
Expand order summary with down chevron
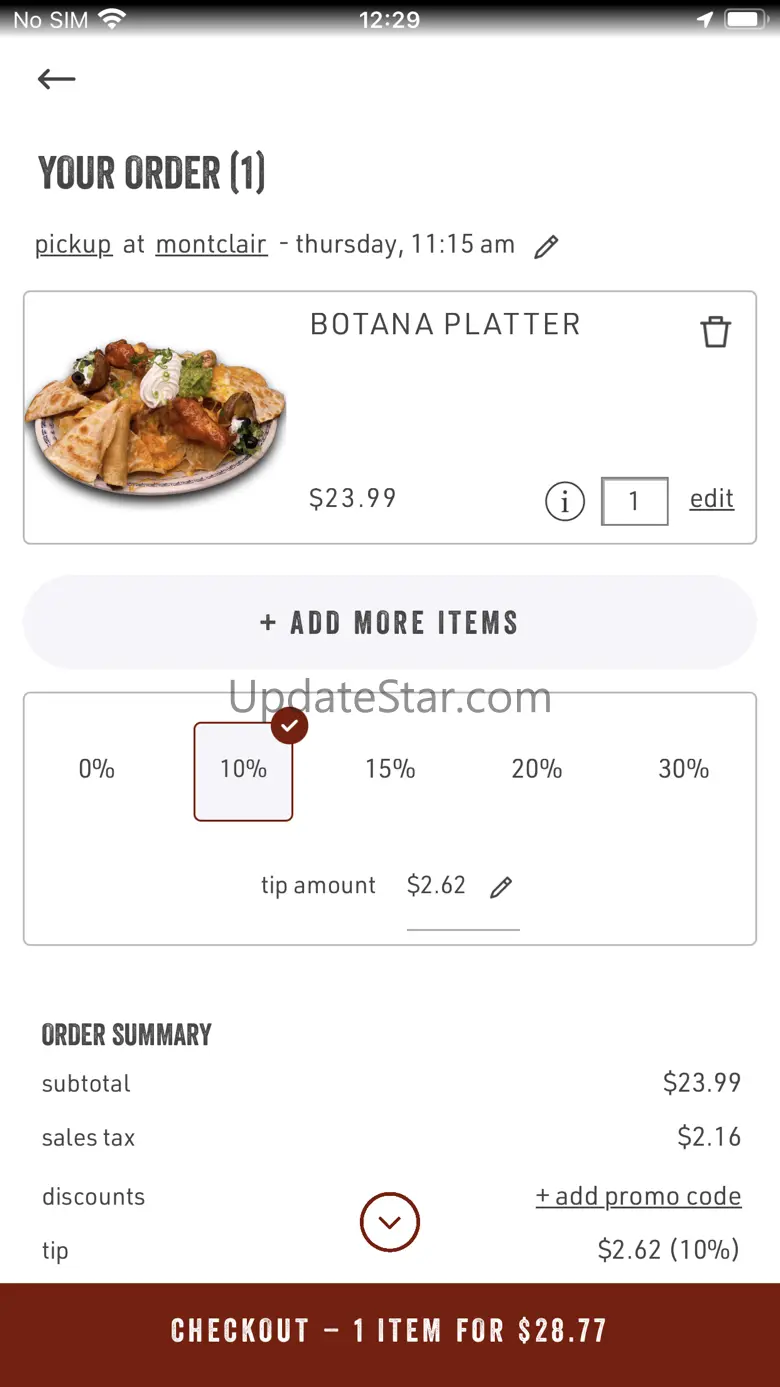[x=390, y=1222]
